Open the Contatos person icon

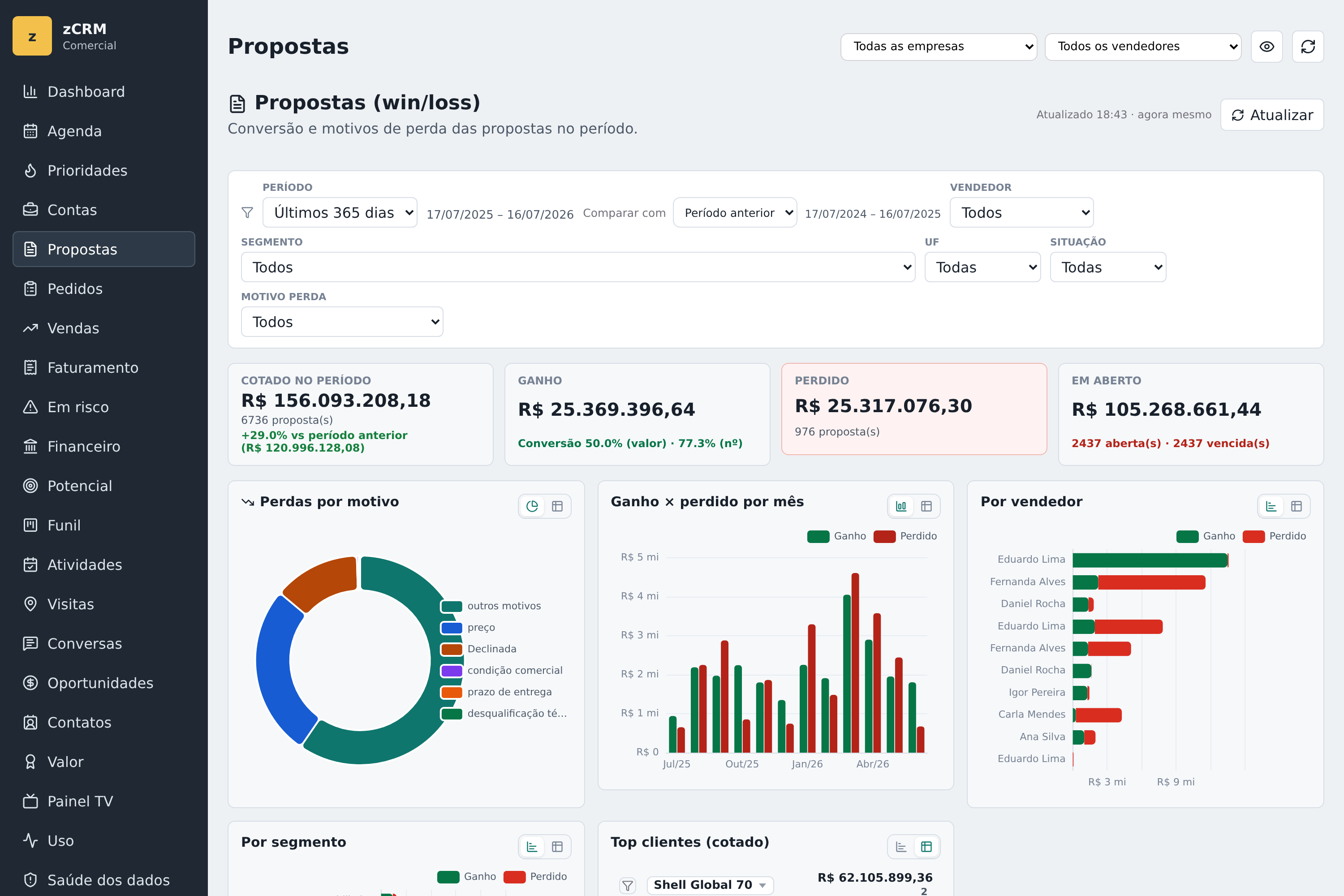tap(30, 722)
